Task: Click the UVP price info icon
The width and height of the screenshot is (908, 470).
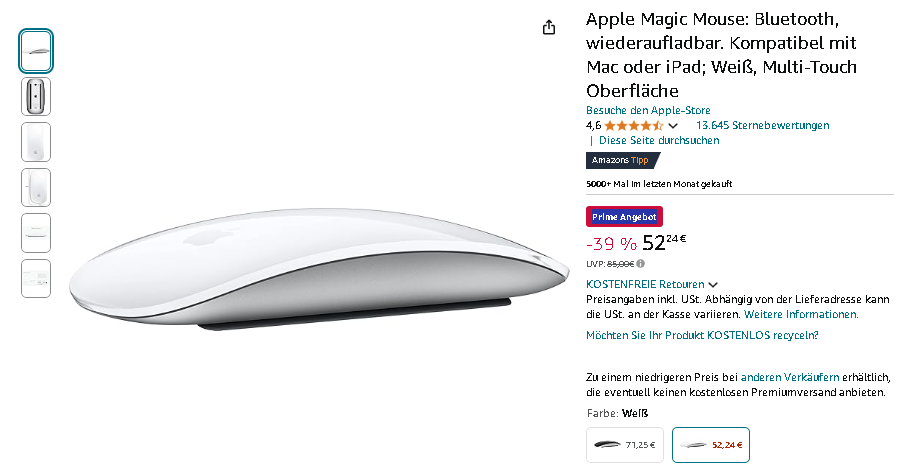Action: tap(640, 263)
